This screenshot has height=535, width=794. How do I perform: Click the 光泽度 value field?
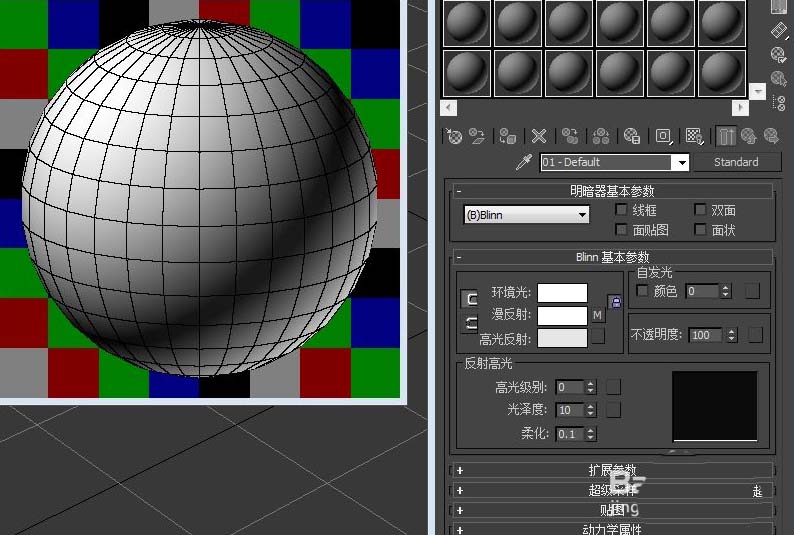pos(571,409)
